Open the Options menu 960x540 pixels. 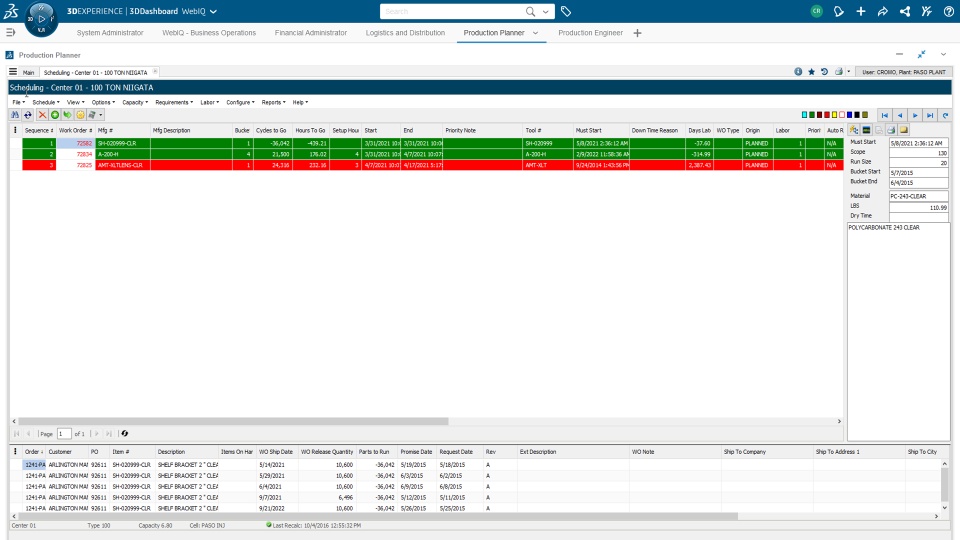click(103, 102)
